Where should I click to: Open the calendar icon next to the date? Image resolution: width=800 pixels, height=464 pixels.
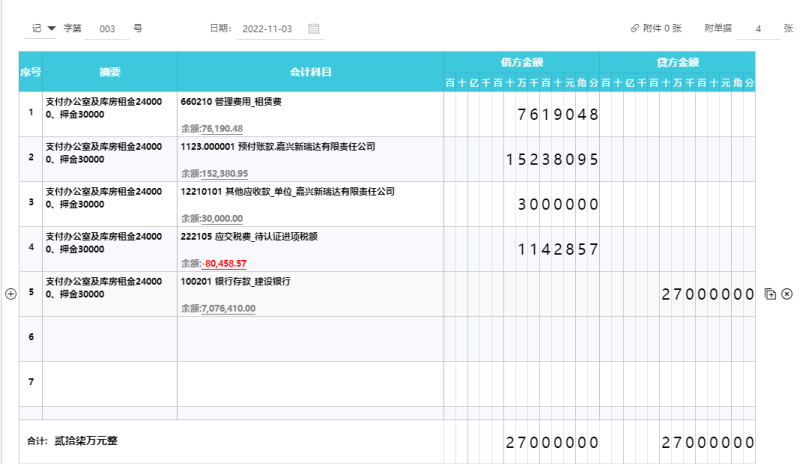coord(314,29)
